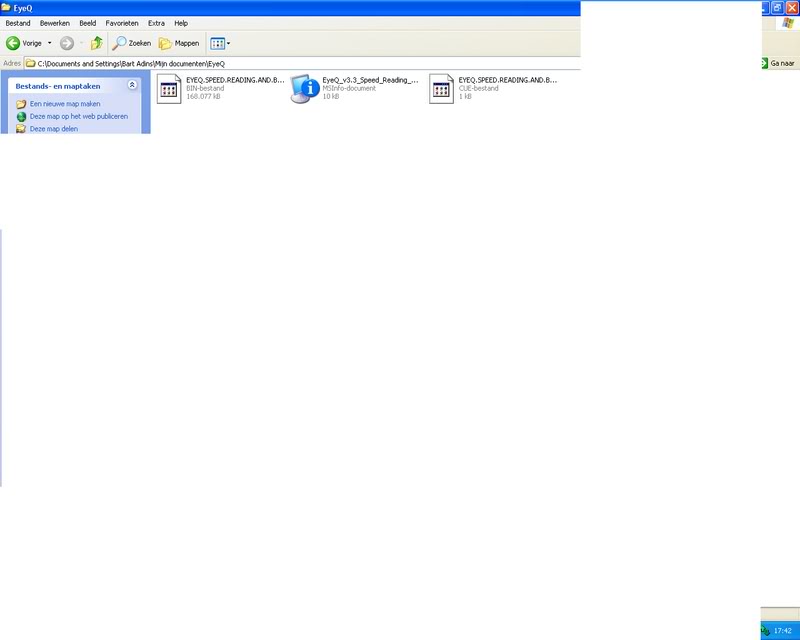800x640 pixels.
Task: Click the address bar path field
Action: (x=300, y=63)
